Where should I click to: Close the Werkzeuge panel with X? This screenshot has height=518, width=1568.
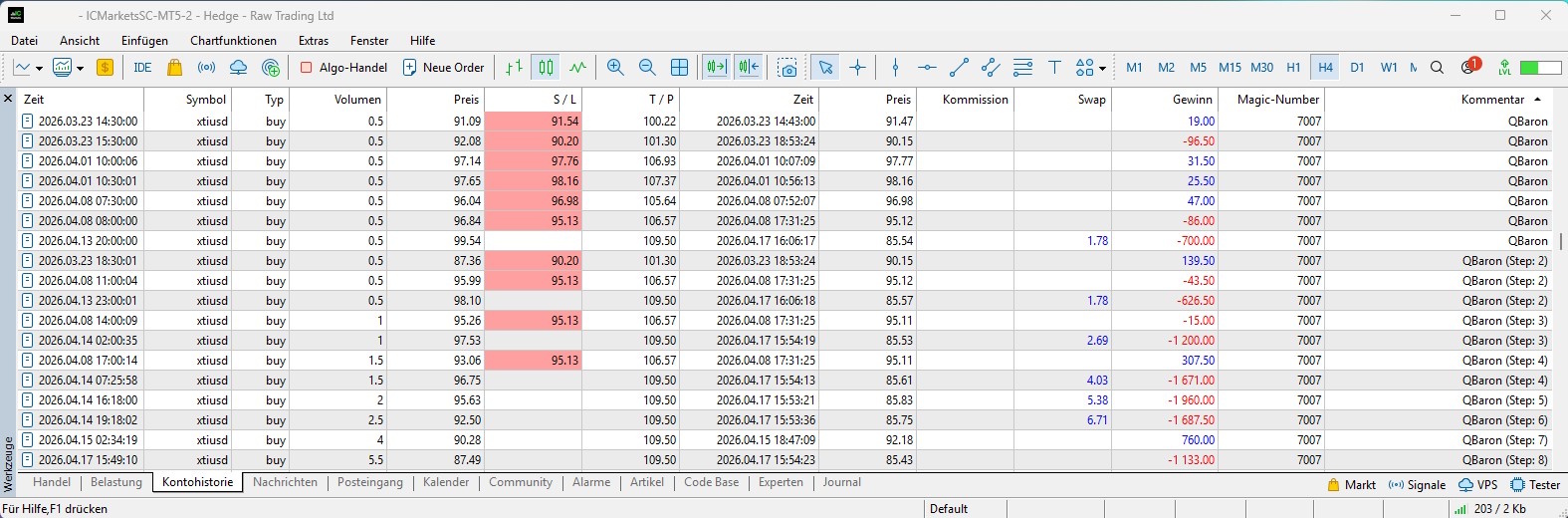point(8,99)
